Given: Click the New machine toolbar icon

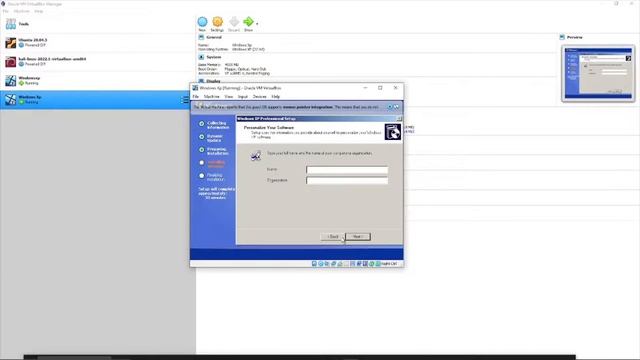Looking at the screenshot, I should [x=202, y=22].
